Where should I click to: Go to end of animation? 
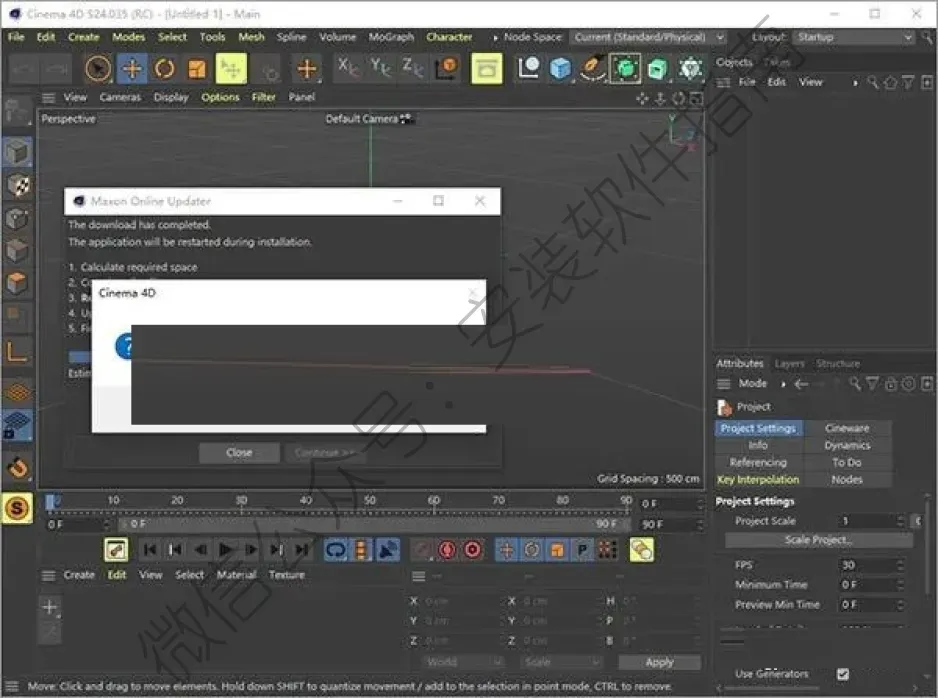click(302, 550)
